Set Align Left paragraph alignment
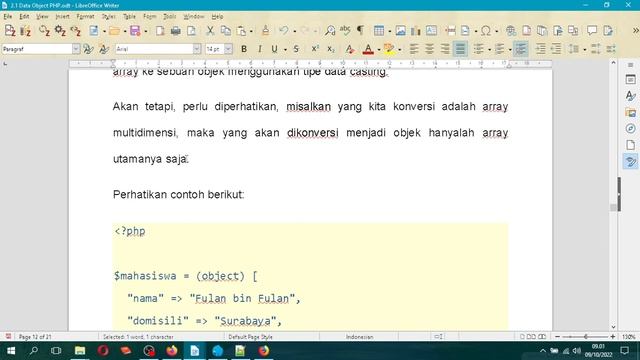Viewport: 640px width, 360px height. click(x=413, y=49)
